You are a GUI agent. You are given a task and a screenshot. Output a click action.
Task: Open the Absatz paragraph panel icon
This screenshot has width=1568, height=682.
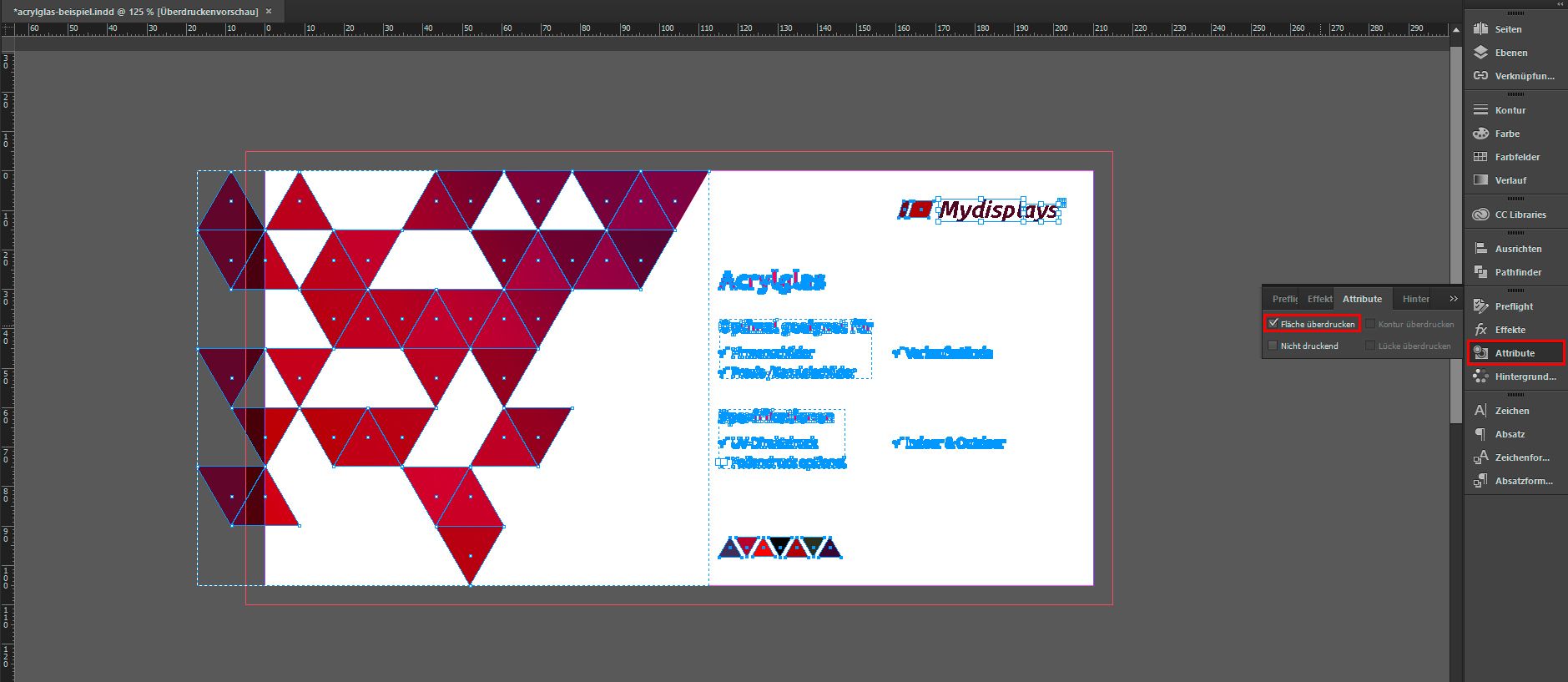[x=1480, y=433]
